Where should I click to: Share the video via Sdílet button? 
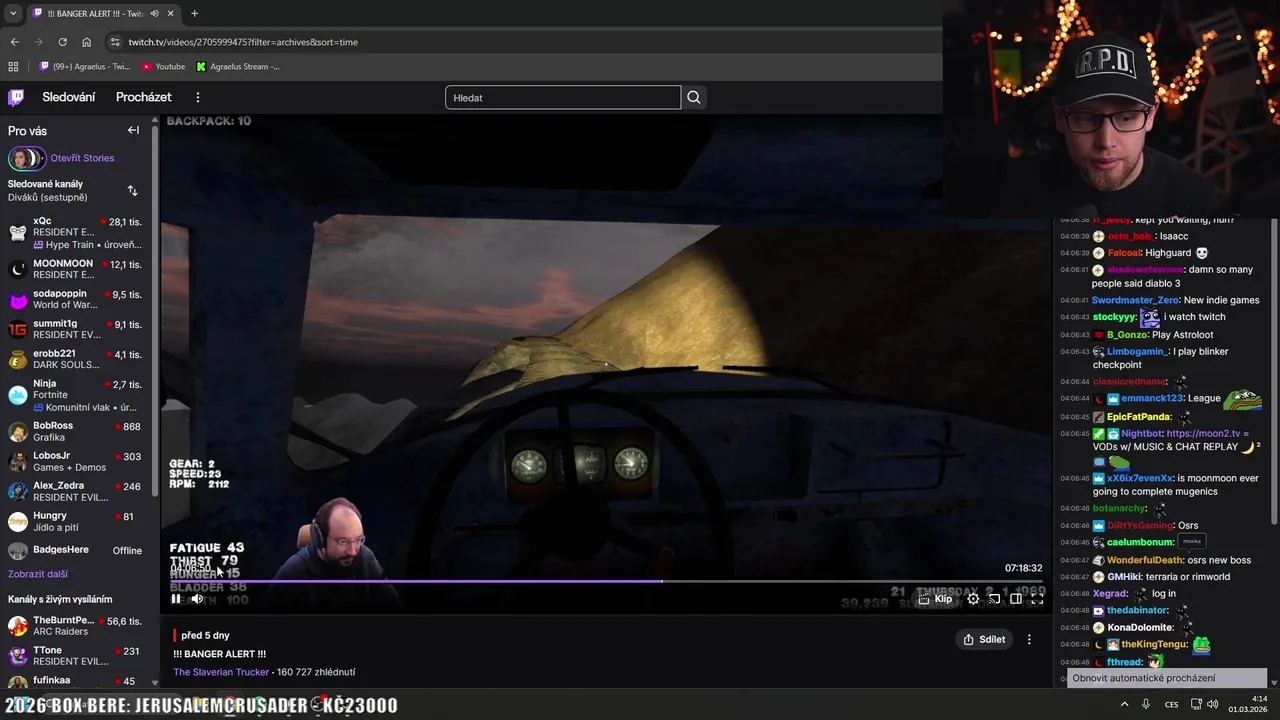[984, 639]
